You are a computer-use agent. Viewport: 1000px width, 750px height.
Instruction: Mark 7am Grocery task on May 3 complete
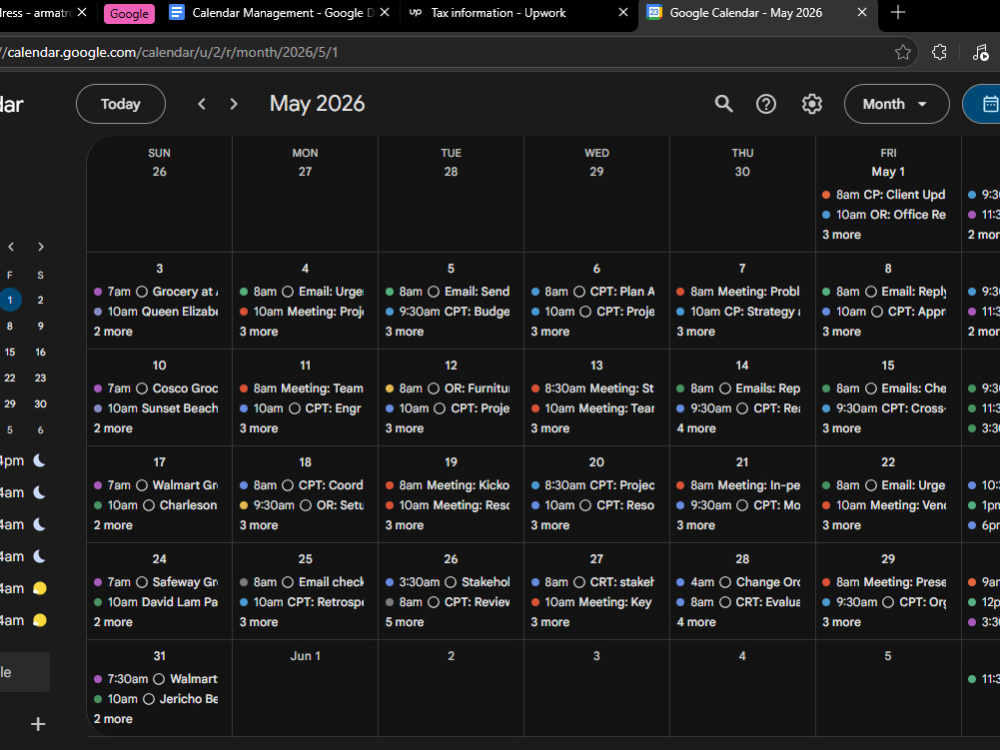click(142, 291)
